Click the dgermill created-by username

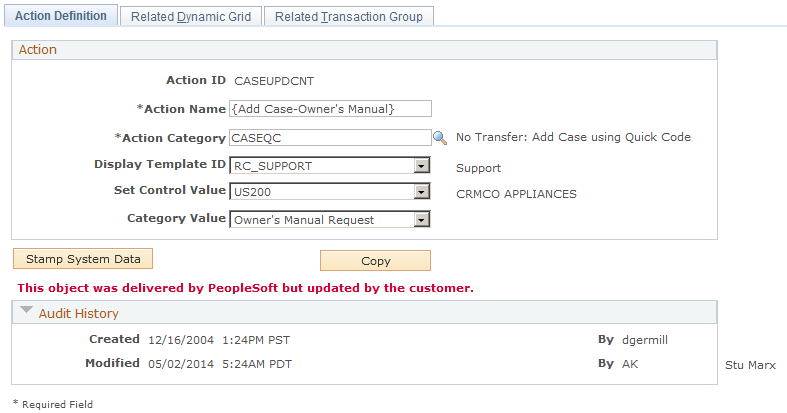point(645,340)
